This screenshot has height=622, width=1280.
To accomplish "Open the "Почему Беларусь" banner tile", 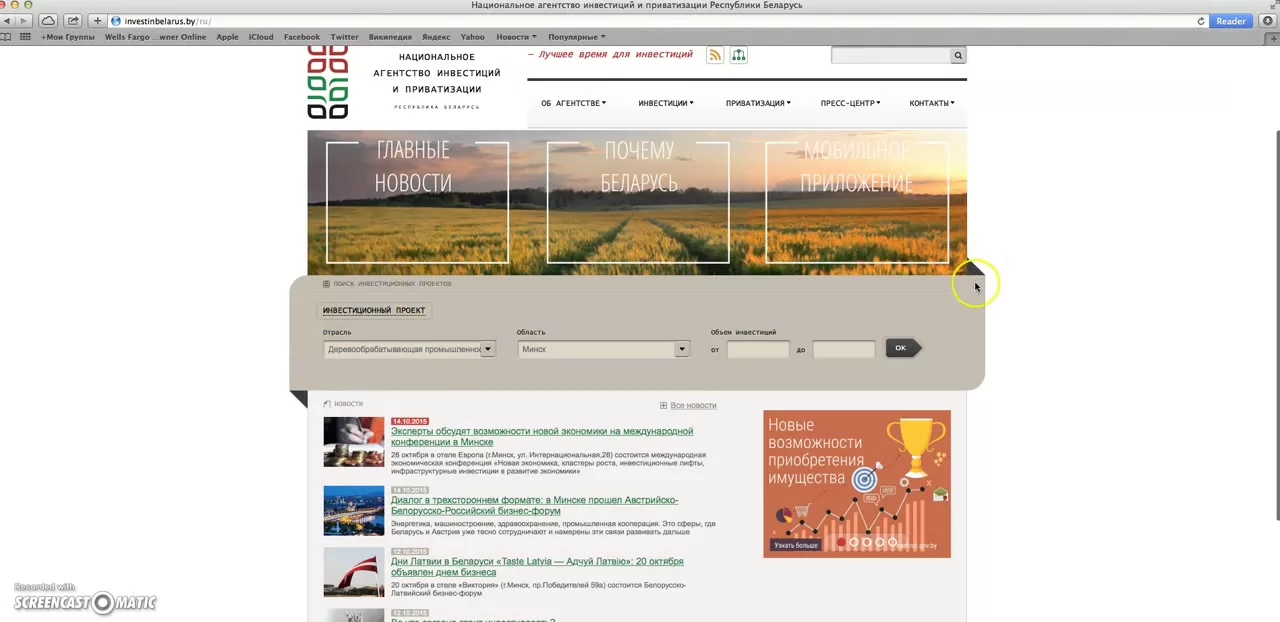I will (x=638, y=202).
